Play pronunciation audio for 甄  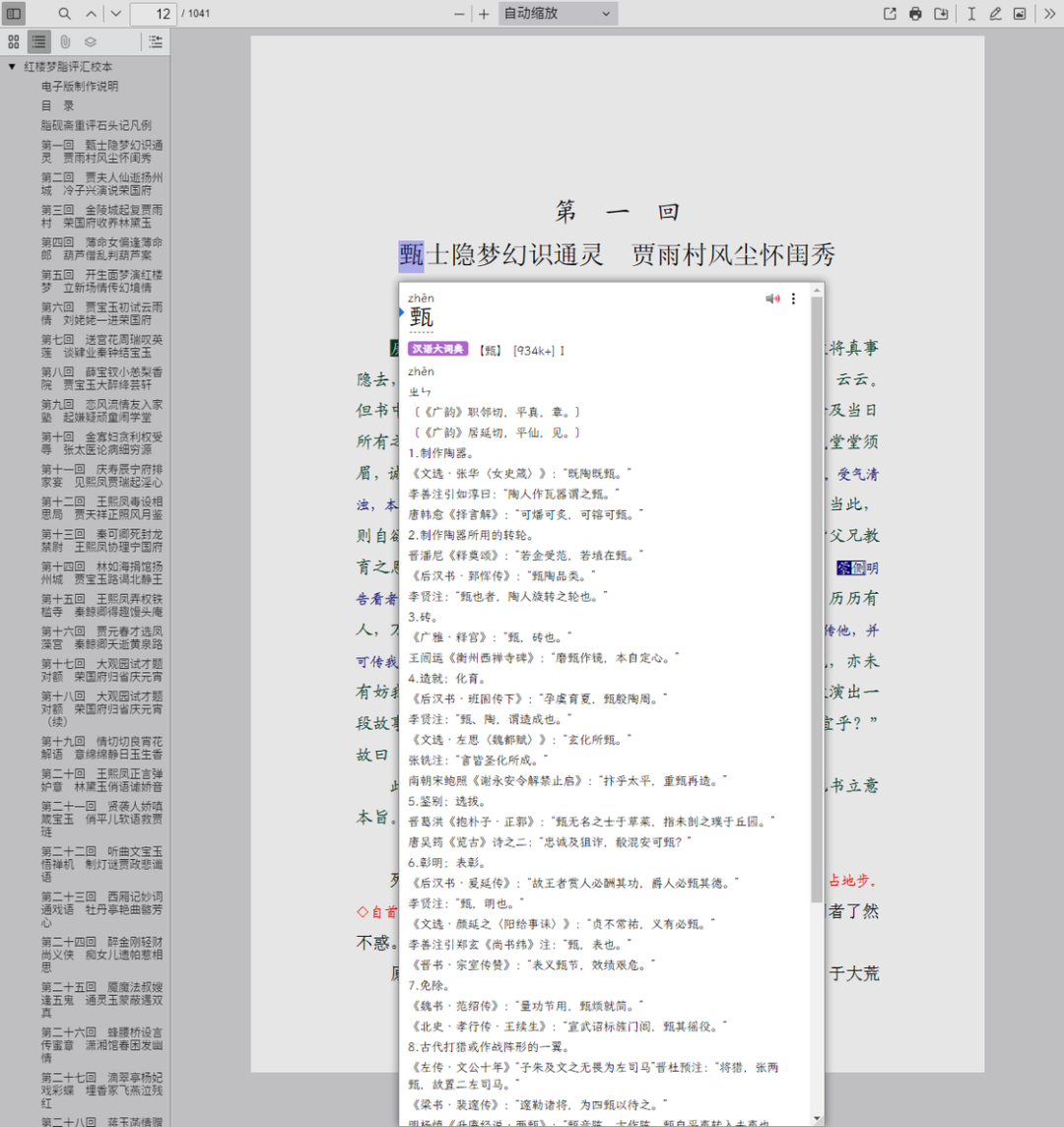pyautogui.click(x=772, y=299)
